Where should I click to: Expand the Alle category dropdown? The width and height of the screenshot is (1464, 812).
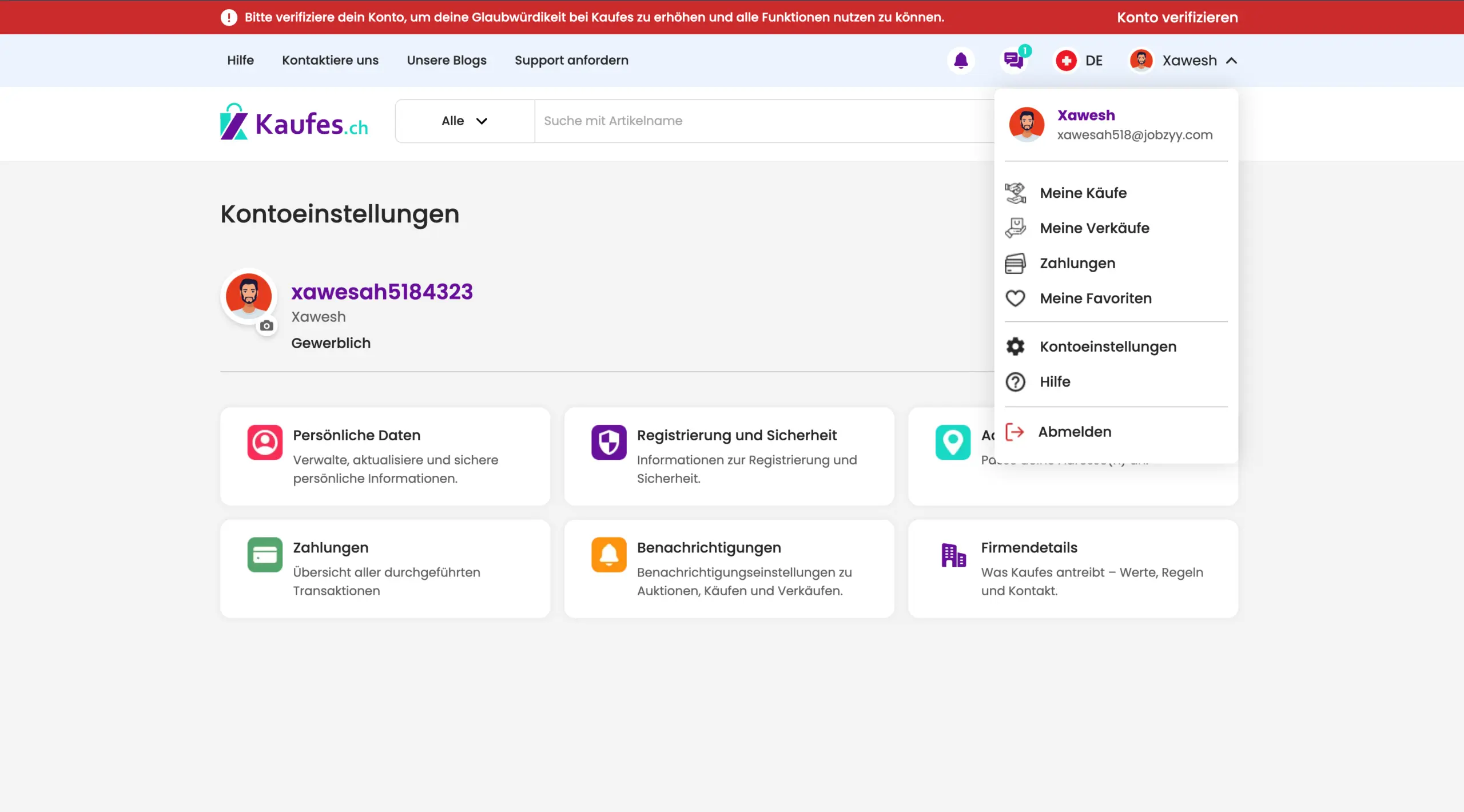pos(465,121)
